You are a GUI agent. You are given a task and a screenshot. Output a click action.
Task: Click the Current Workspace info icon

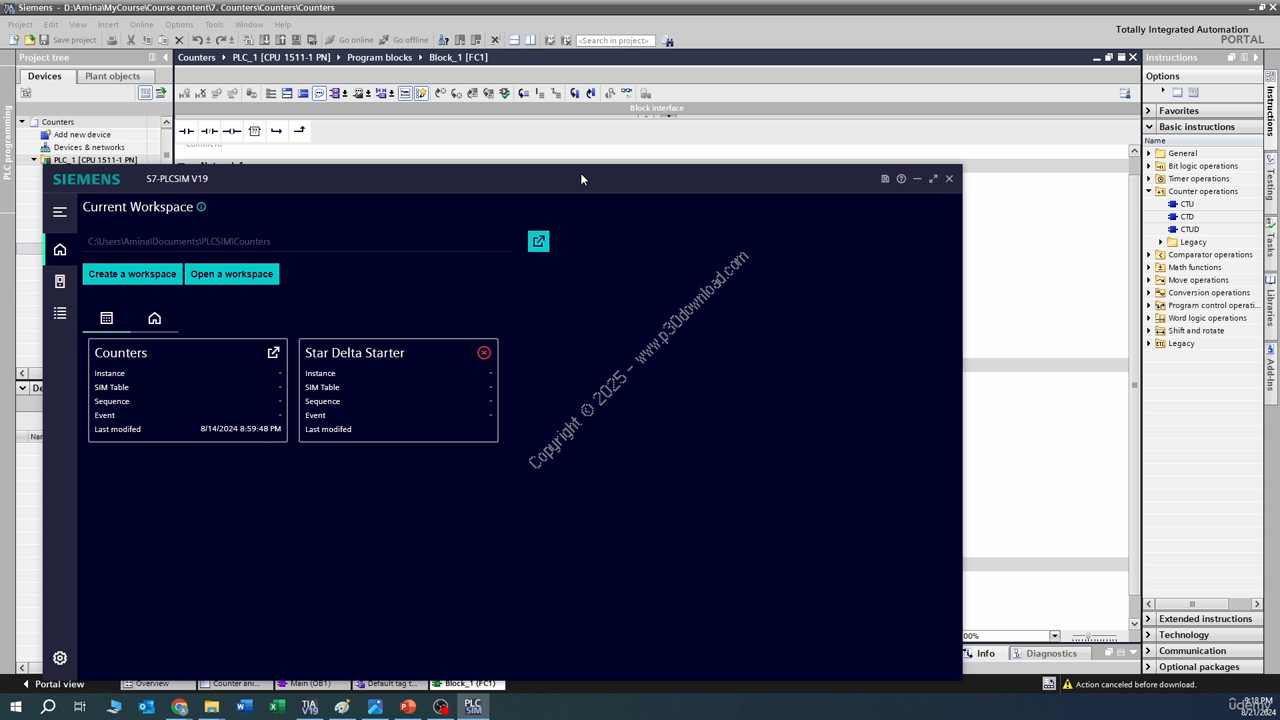[201, 207]
